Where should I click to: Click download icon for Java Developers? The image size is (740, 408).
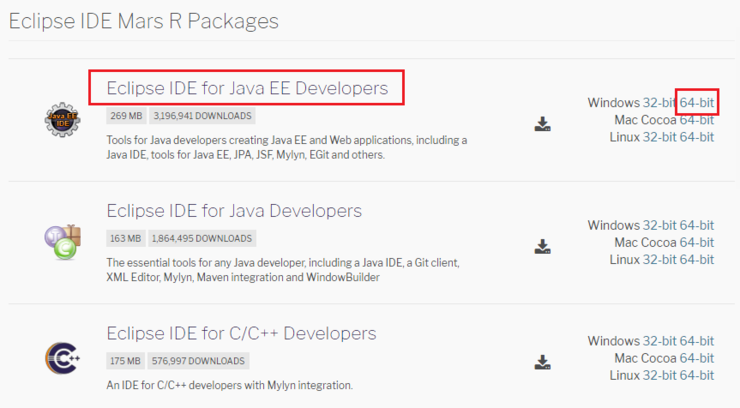point(542,247)
